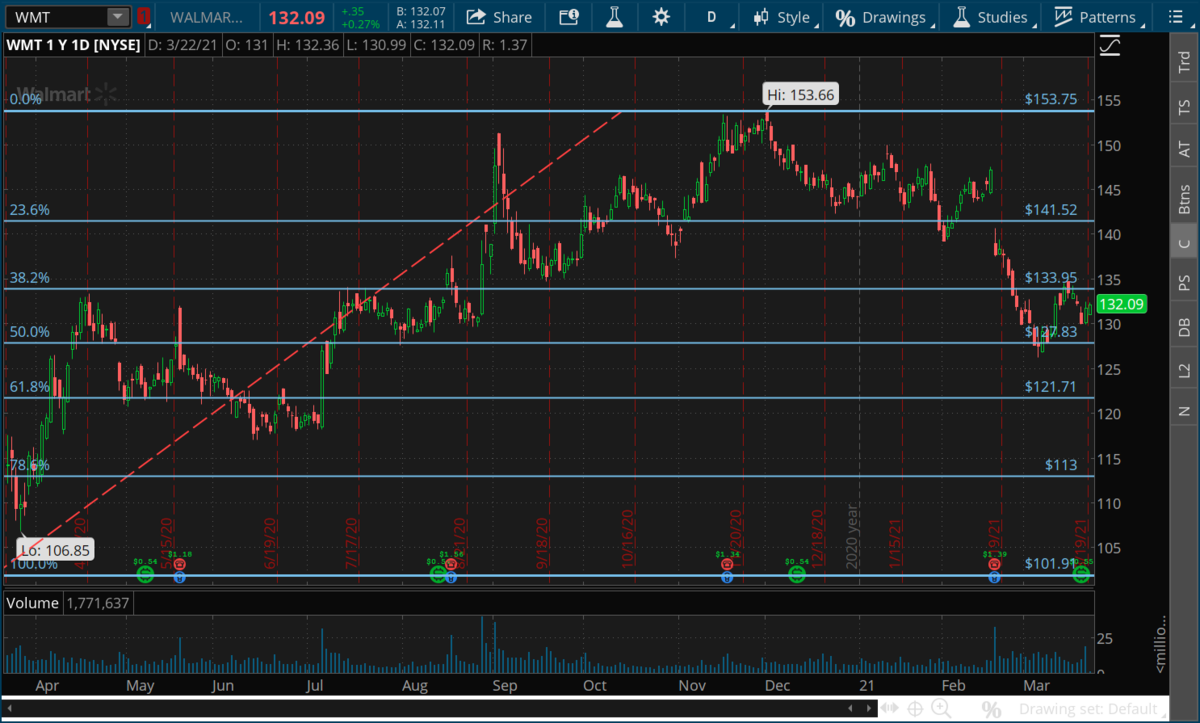The image size is (1200, 723).
Task: Click the Share button
Action: (499, 16)
